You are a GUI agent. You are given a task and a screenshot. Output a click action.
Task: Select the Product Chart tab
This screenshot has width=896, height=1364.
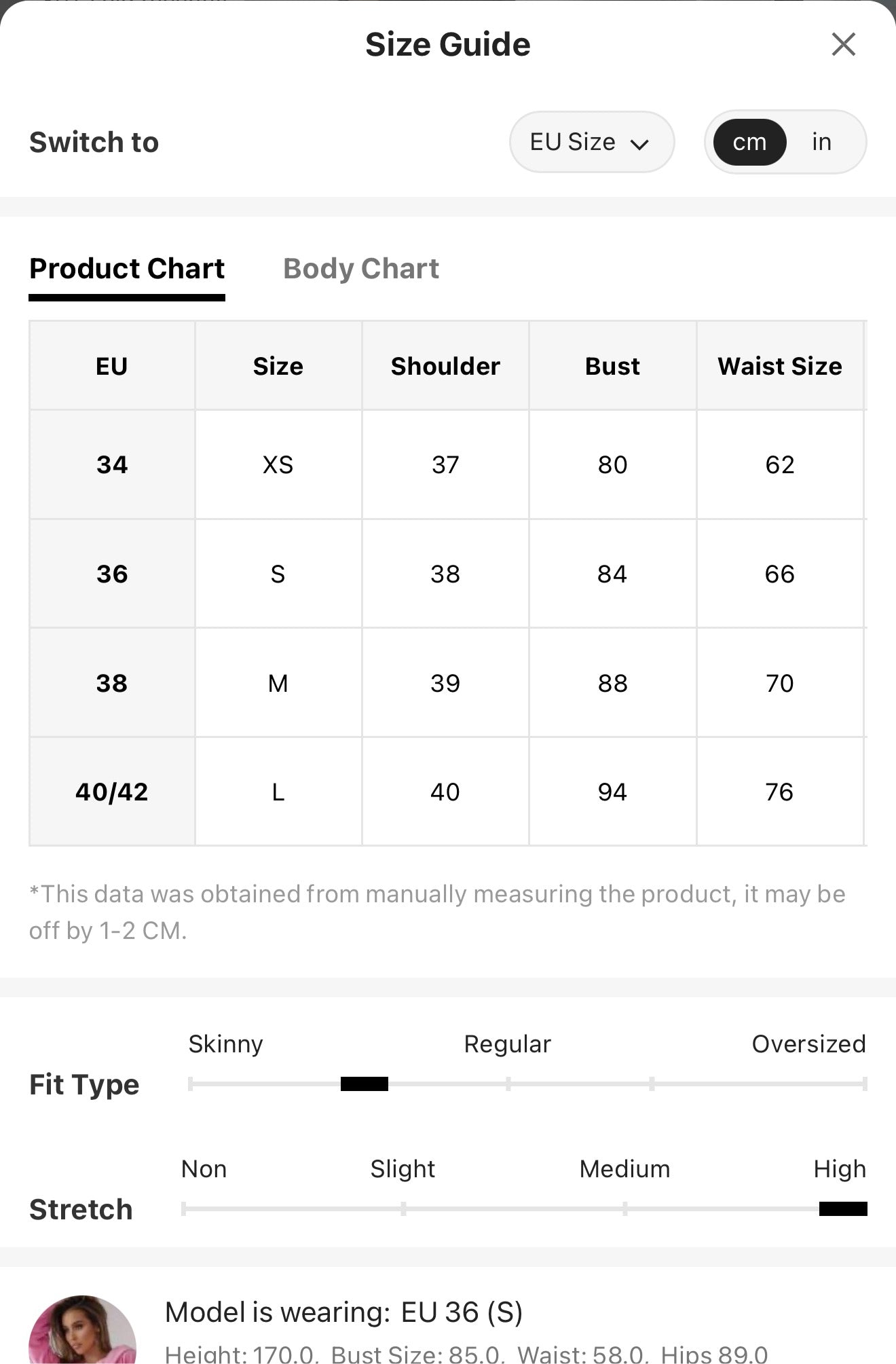(127, 269)
